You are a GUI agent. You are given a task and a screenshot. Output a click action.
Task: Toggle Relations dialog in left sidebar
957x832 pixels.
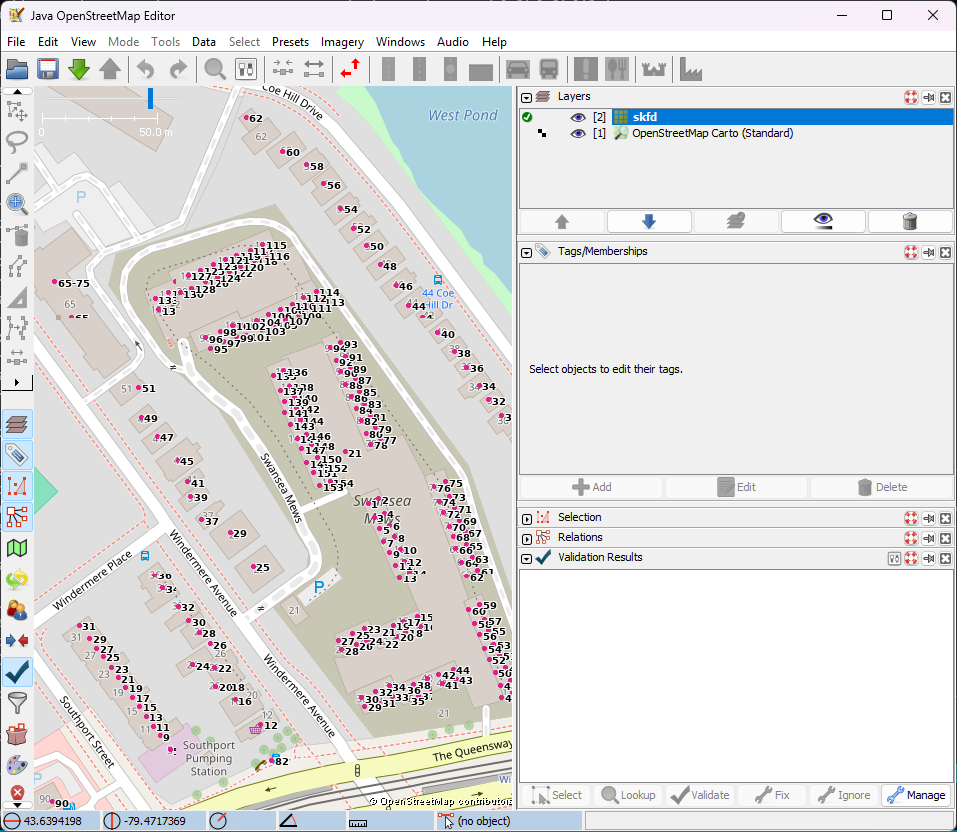coord(17,517)
